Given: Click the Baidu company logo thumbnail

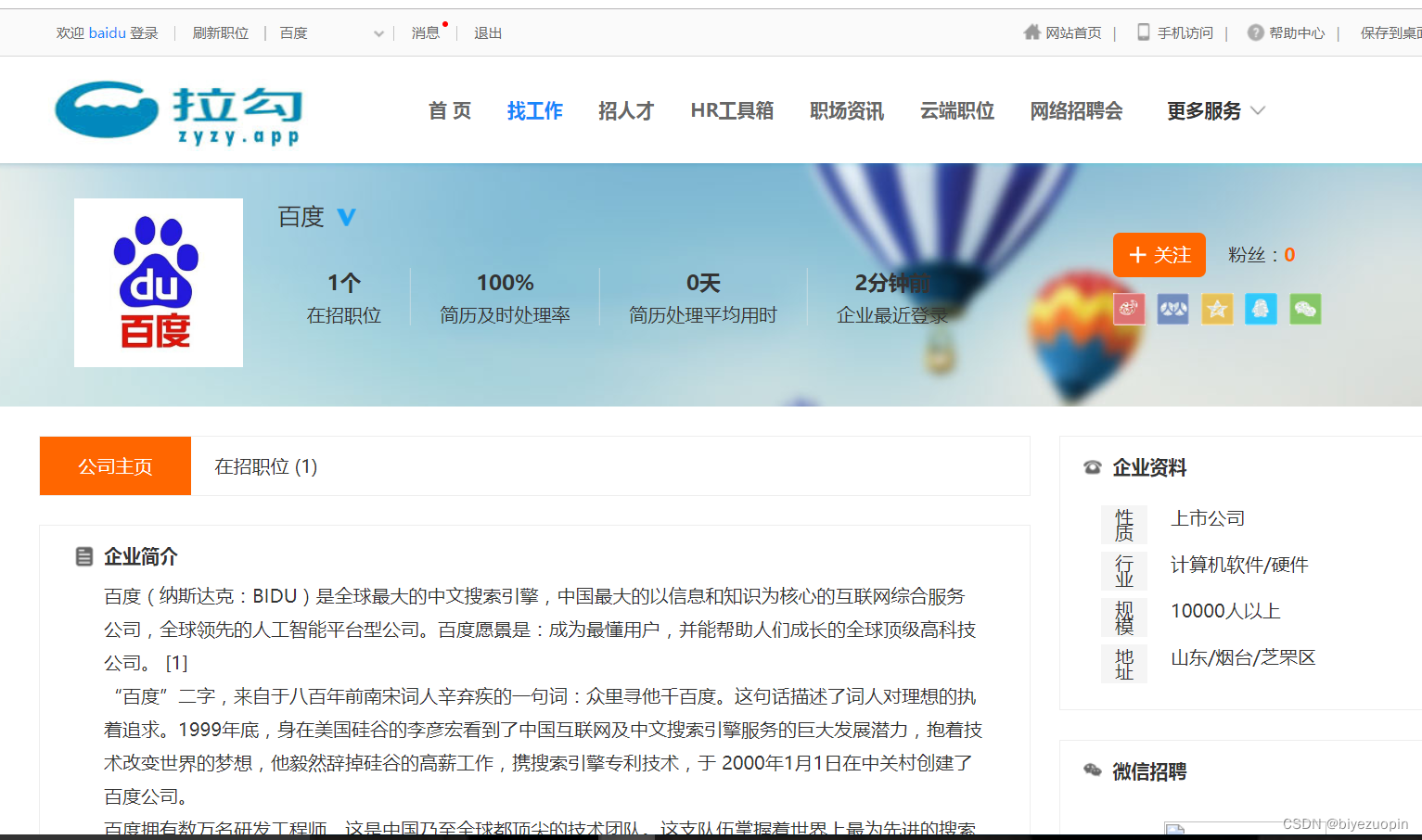Looking at the screenshot, I should (x=159, y=283).
